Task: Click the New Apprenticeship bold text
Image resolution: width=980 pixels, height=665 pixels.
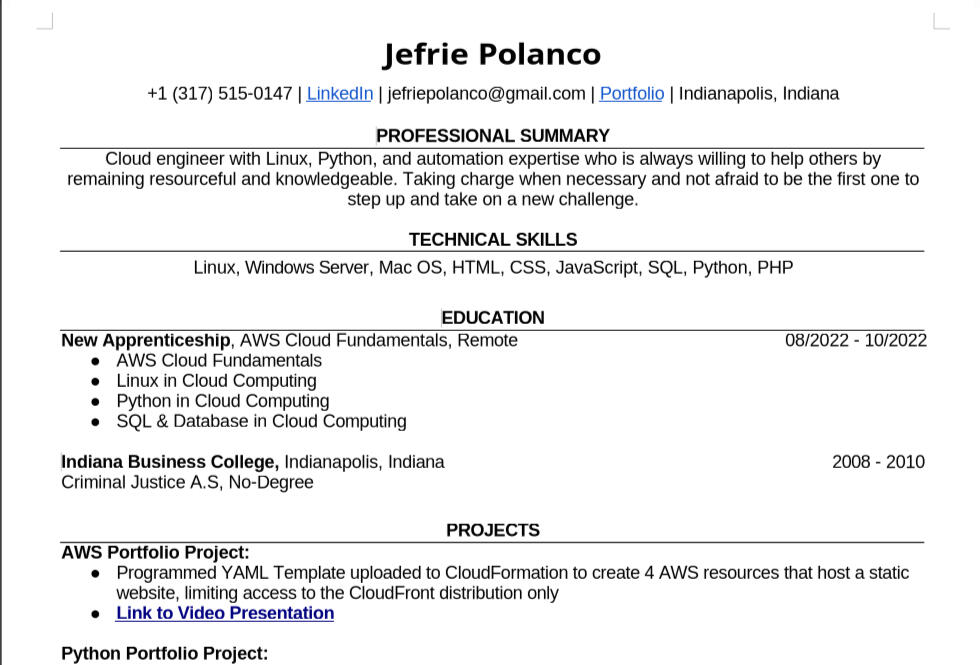Action: pos(146,340)
